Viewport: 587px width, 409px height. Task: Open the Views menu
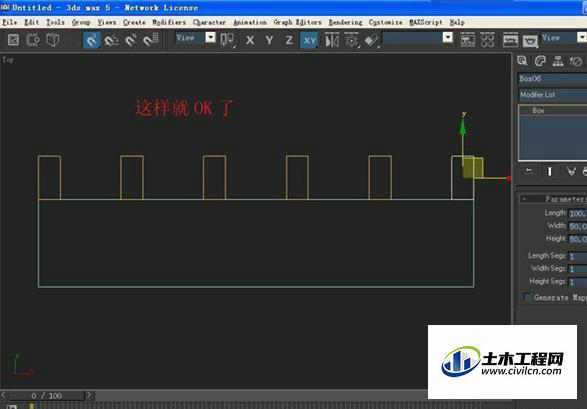tap(107, 22)
